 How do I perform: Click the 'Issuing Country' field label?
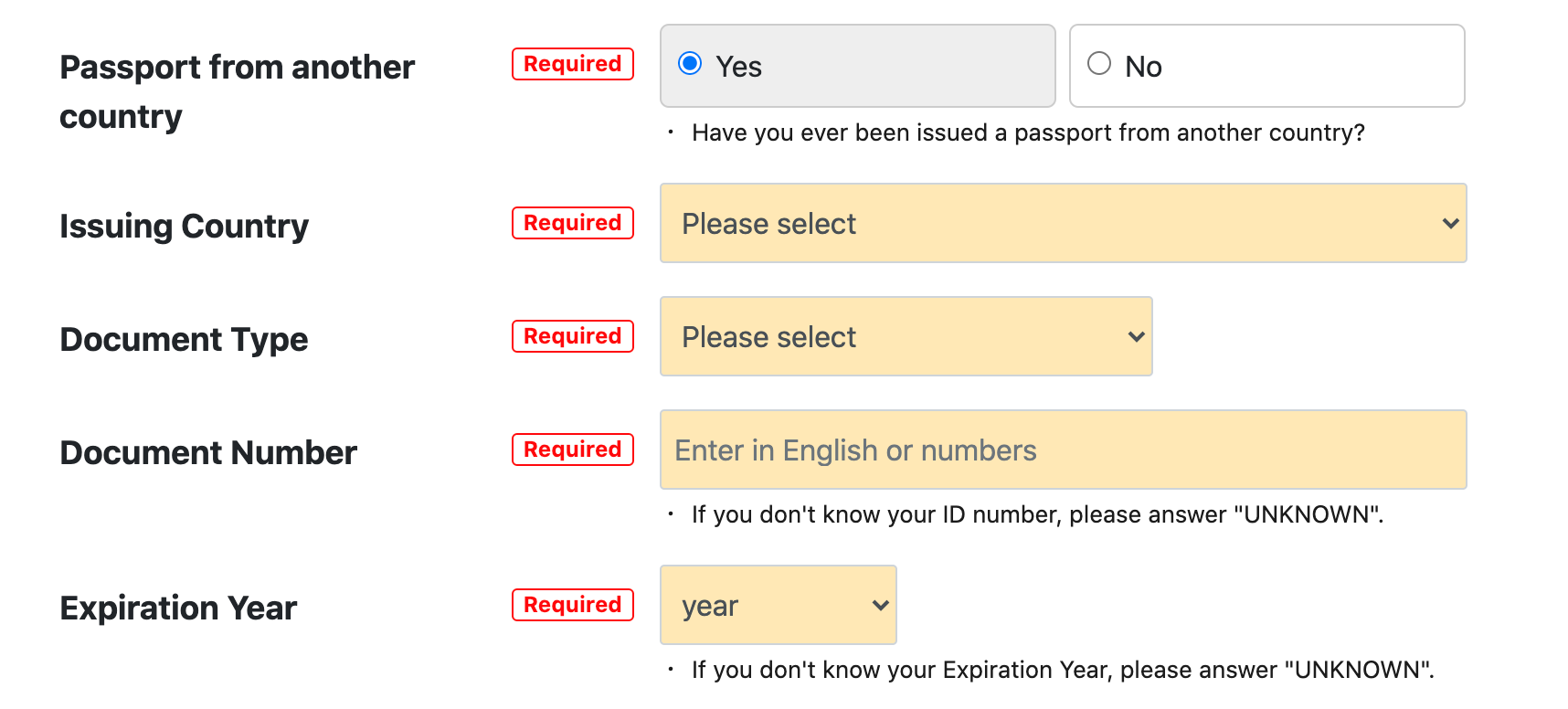(184, 226)
